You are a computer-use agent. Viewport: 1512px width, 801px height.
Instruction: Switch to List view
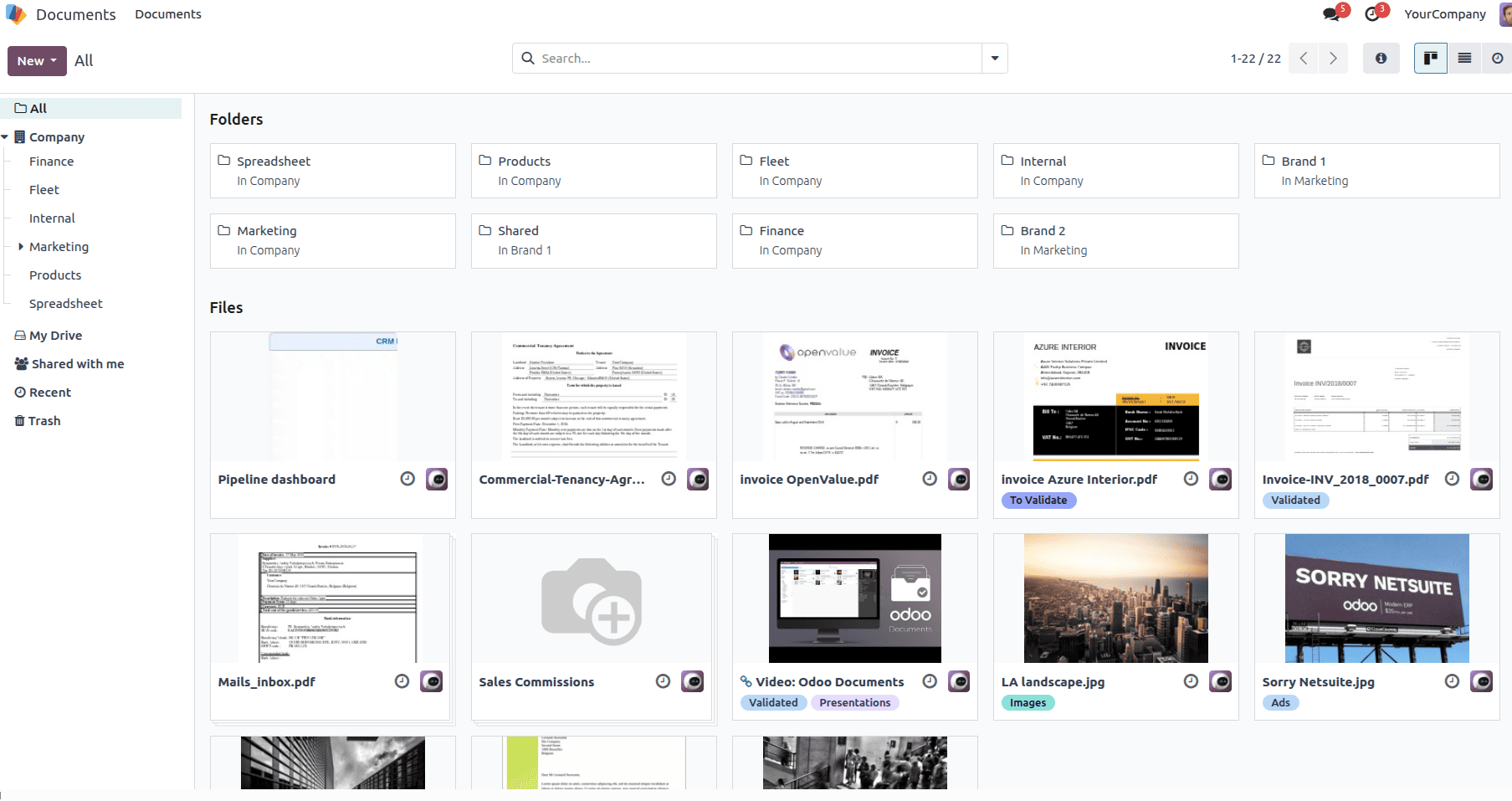pyautogui.click(x=1464, y=59)
